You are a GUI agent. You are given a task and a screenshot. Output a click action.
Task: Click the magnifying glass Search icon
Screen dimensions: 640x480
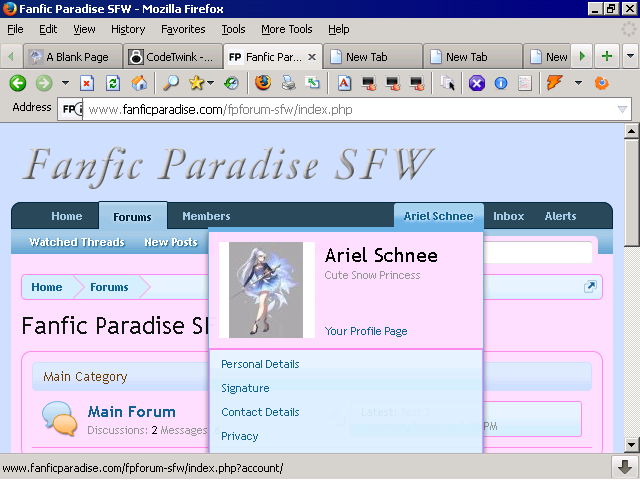(x=171, y=83)
